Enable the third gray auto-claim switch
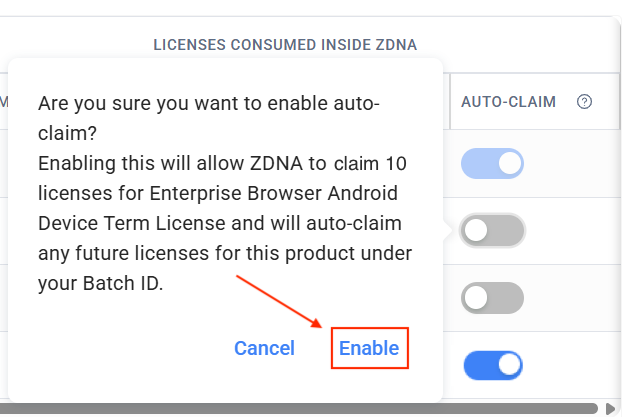636x417 pixels. pyautogui.click(x=492, y=298)
